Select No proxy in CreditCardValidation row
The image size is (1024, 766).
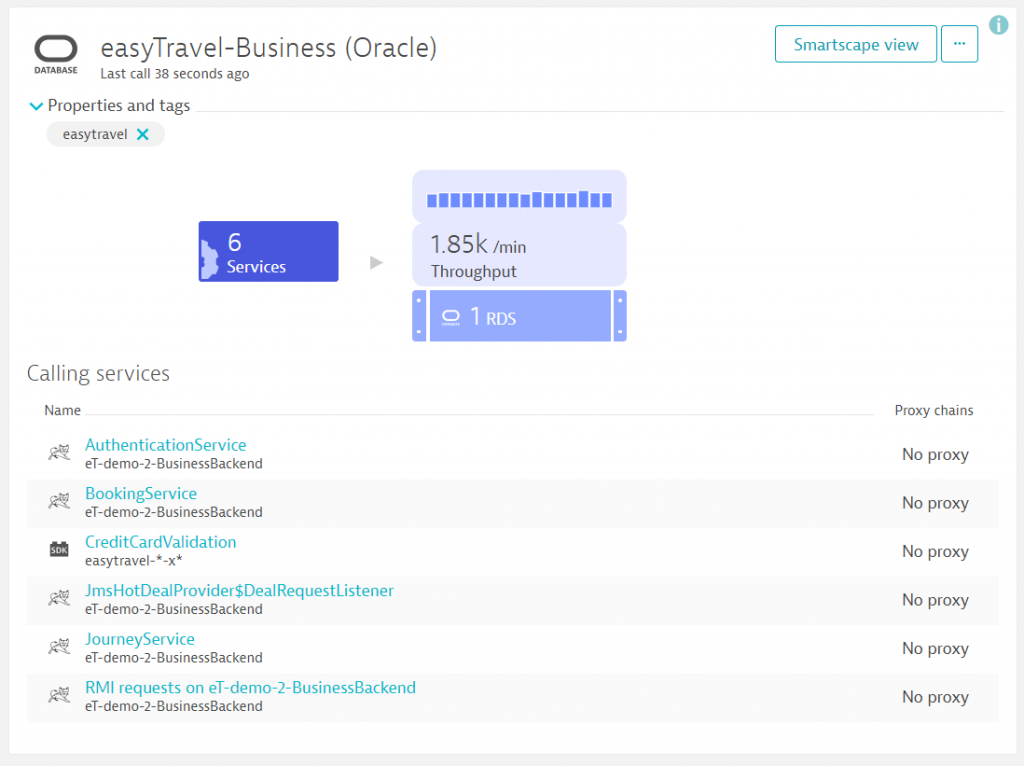click(x=935, y=552)
